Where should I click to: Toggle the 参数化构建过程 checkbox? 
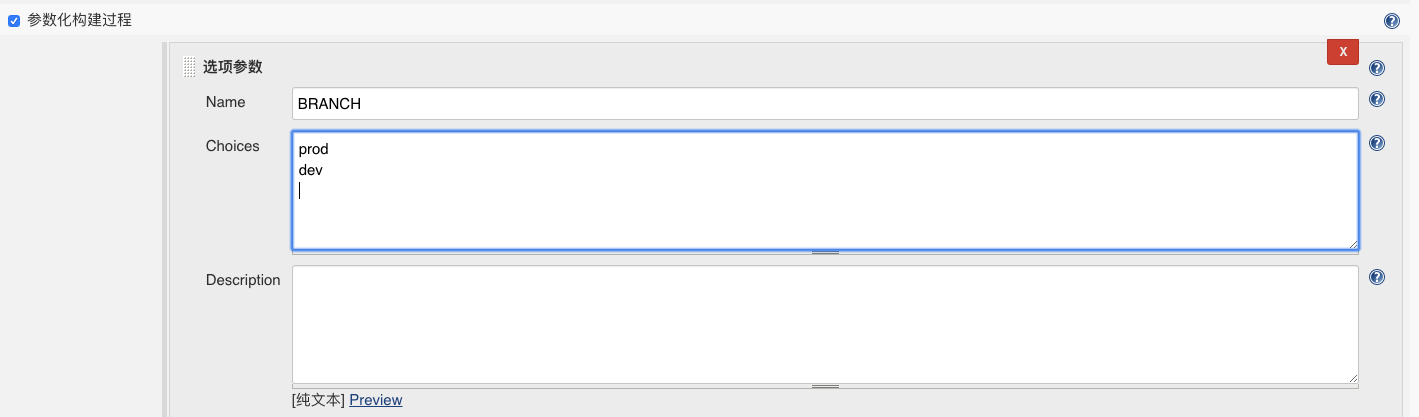(14, 20)
